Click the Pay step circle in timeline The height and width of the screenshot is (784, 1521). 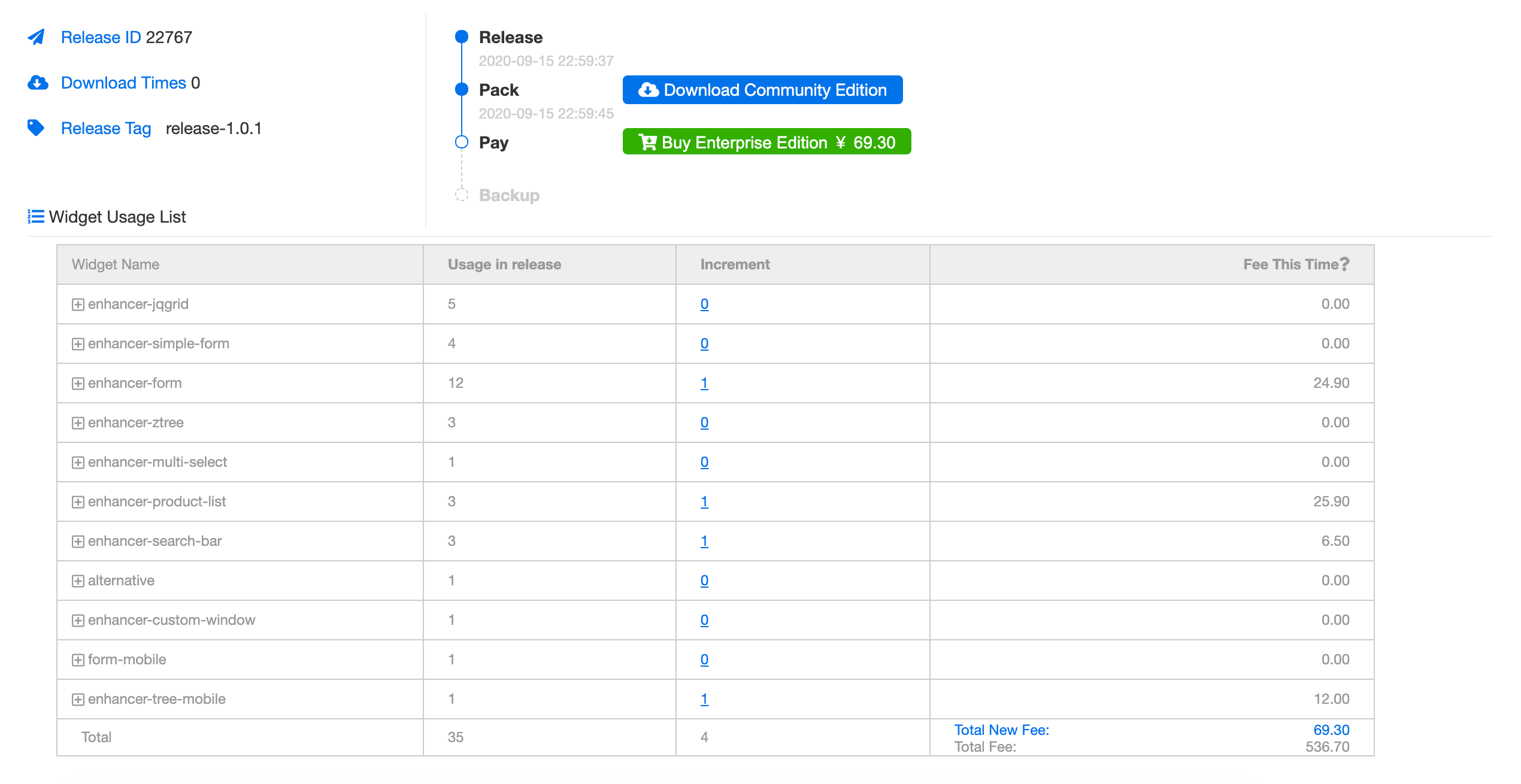tap(461, 142)
